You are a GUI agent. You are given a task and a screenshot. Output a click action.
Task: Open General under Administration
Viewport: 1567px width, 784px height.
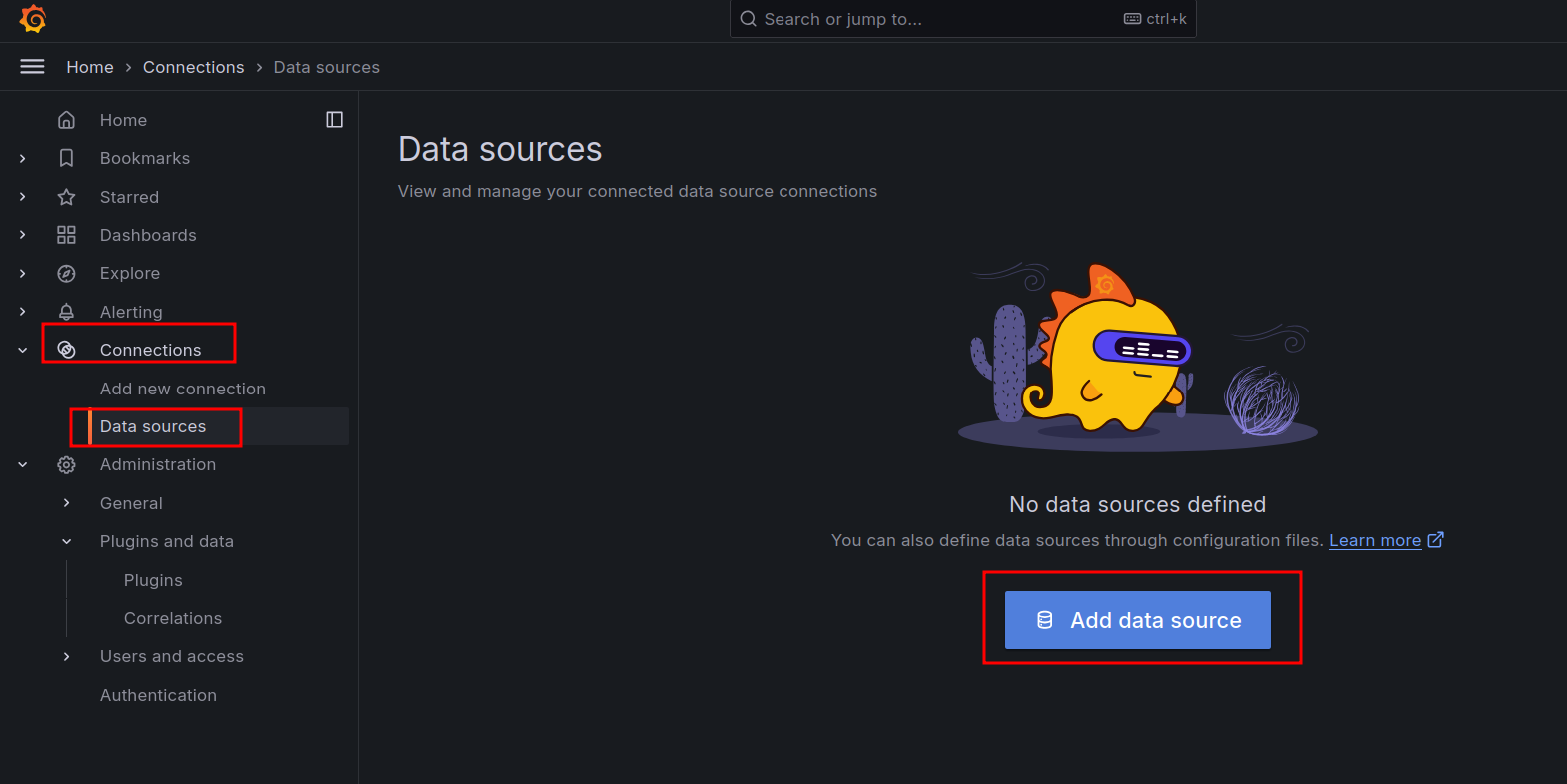(131, 503)
